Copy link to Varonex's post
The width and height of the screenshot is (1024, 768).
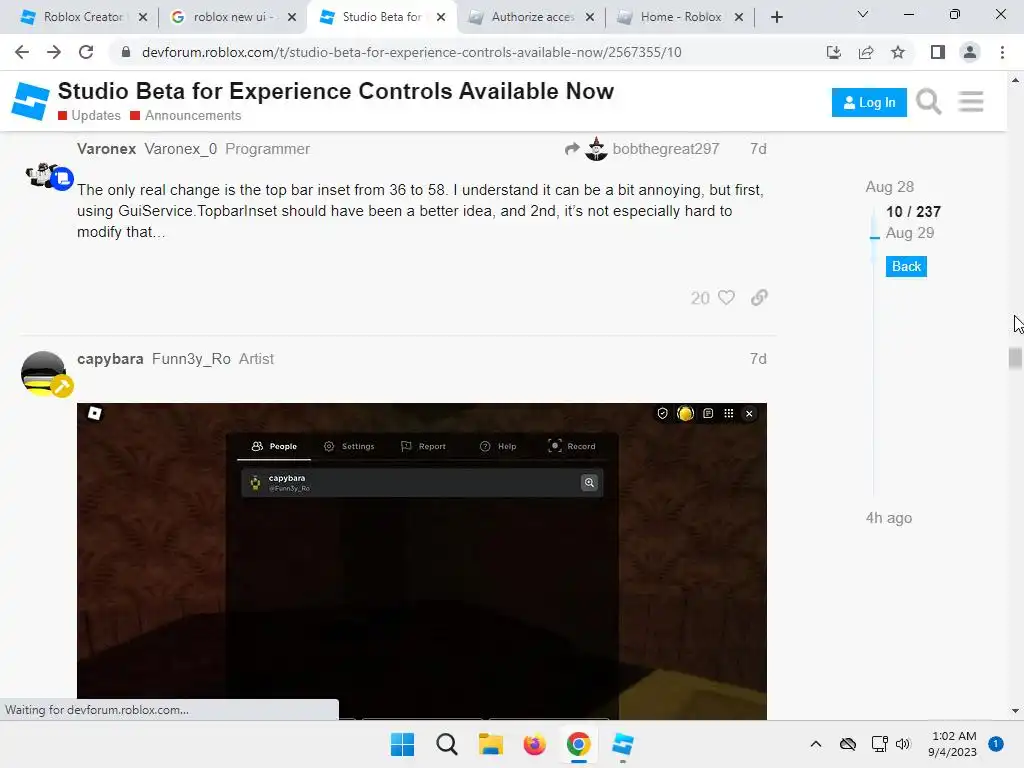pos(759,298)
